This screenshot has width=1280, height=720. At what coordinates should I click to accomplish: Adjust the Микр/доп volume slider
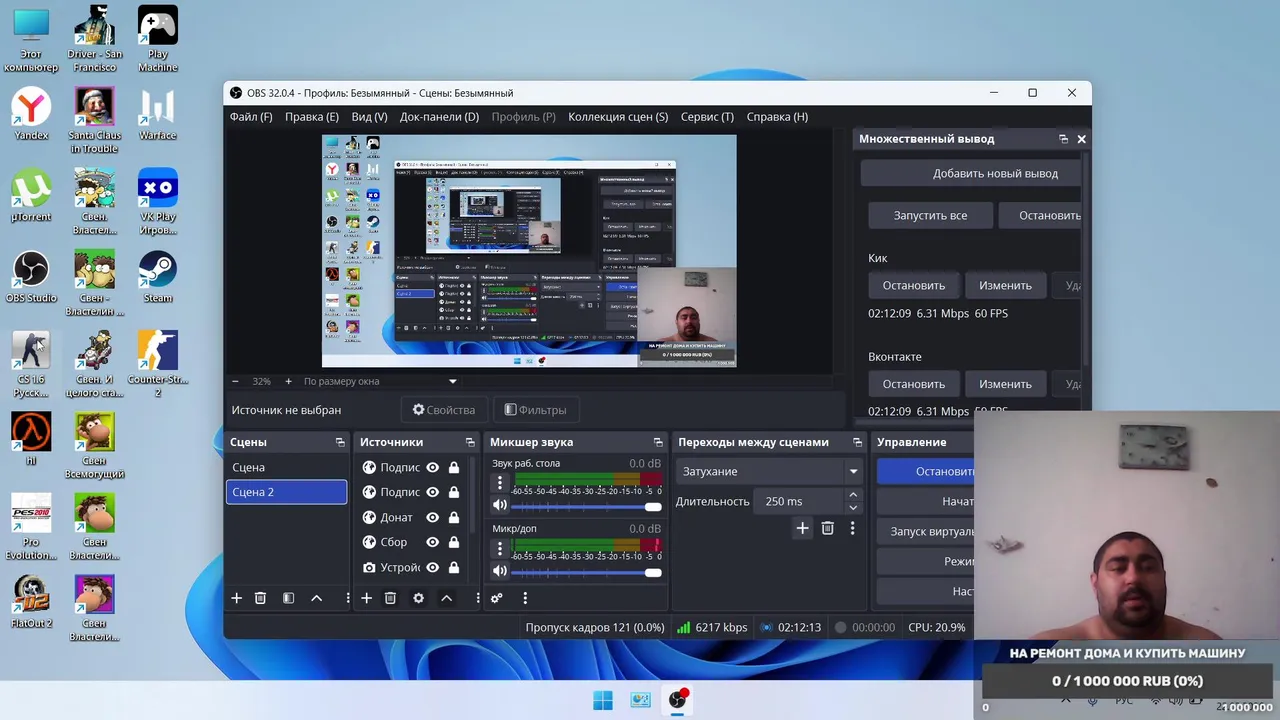[x=587, y=573]
